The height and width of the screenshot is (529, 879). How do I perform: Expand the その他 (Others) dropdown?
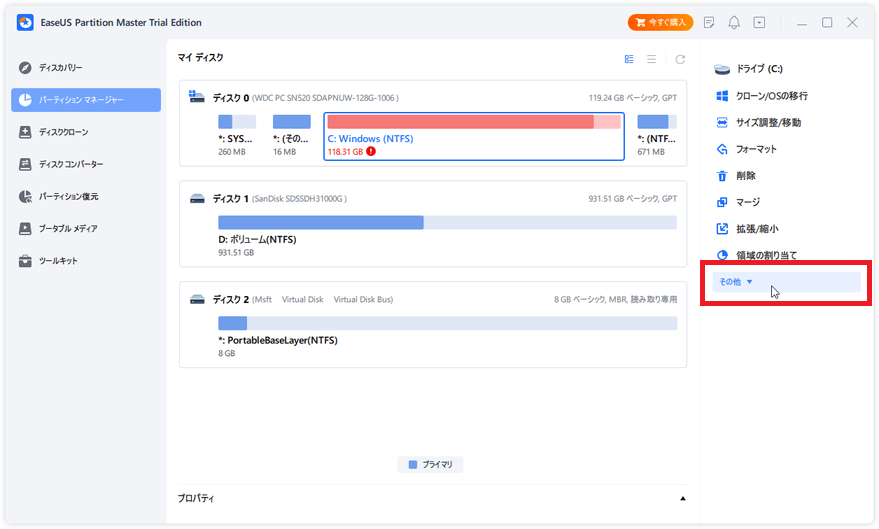tap(736, 282)
